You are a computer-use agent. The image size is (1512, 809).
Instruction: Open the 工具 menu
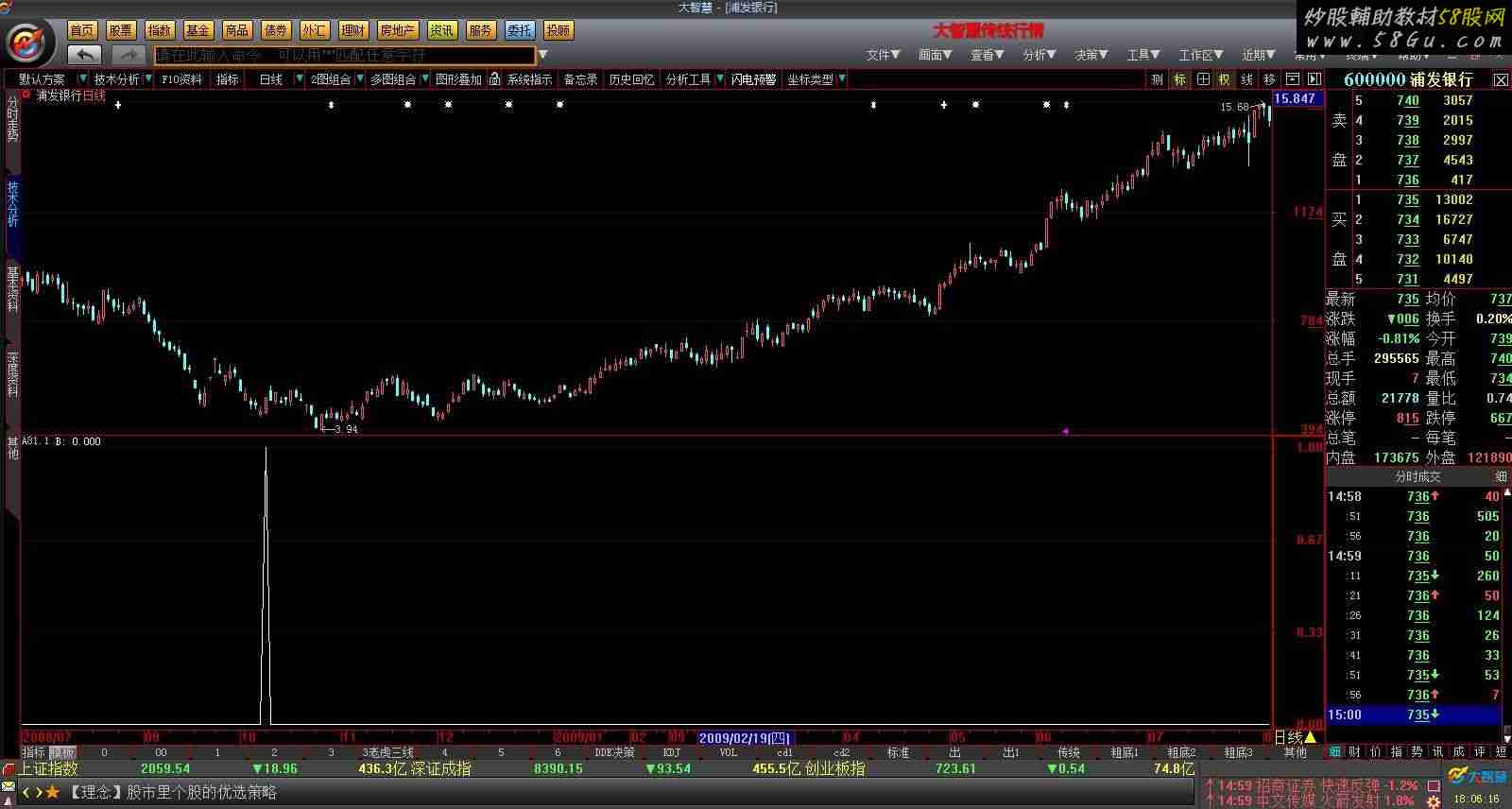(x=1143, y=55)
